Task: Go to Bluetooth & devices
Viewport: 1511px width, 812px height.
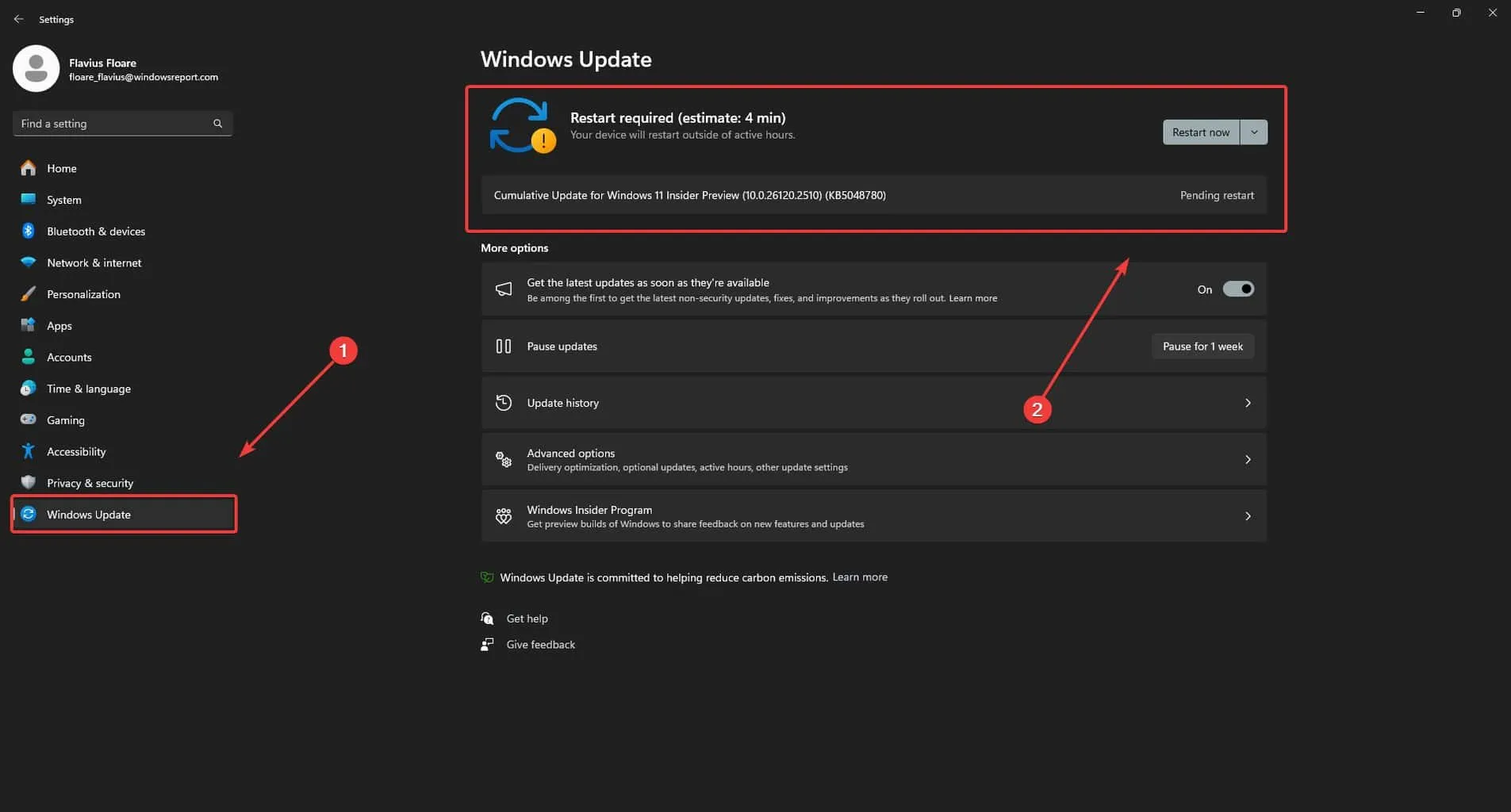Action: tap(123, 231)
